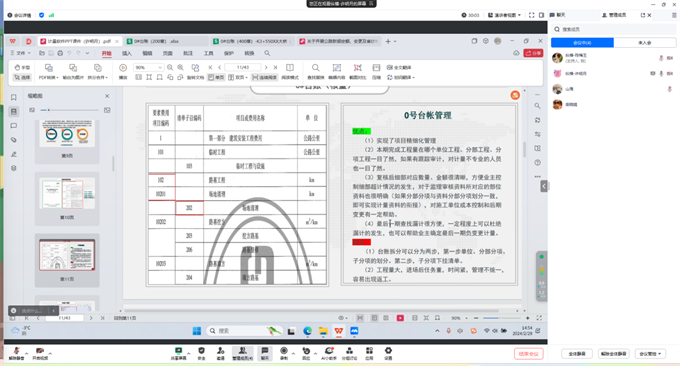The width and height of the screenshot is (680, 366).
Task: Open the PDF convert (PDF转换) tool
Action: [x=49, y=72]
